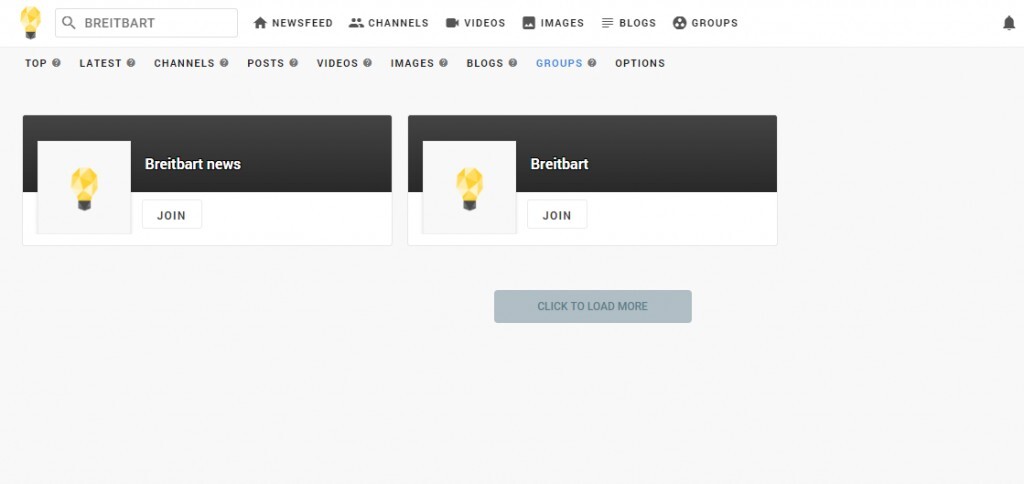This screenshot has width=1024, height=484.
Task: Open Blogs in the top navigation bar
Action: coord(628,23)
